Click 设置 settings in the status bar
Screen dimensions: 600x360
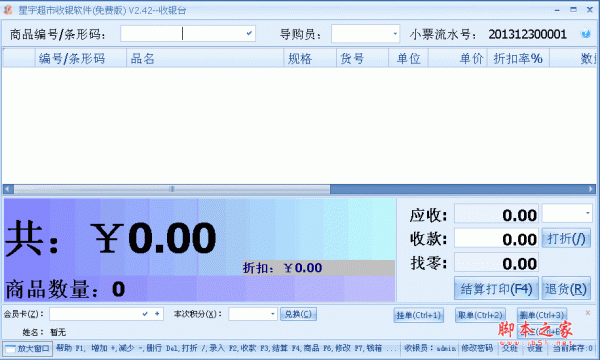(534, 348)
